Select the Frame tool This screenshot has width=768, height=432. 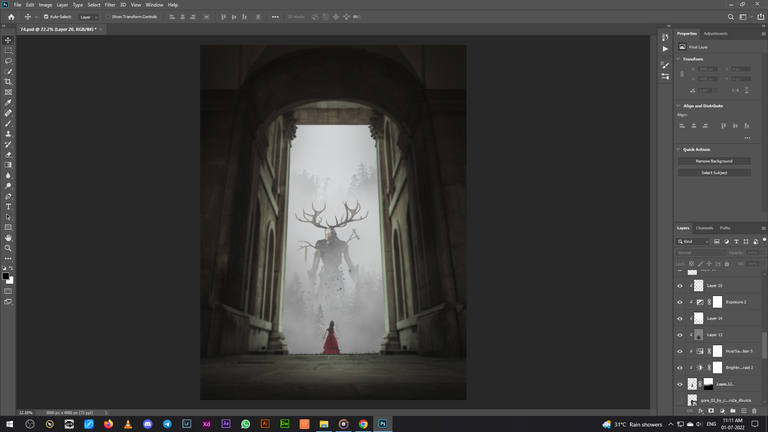(x=8, y=92)
